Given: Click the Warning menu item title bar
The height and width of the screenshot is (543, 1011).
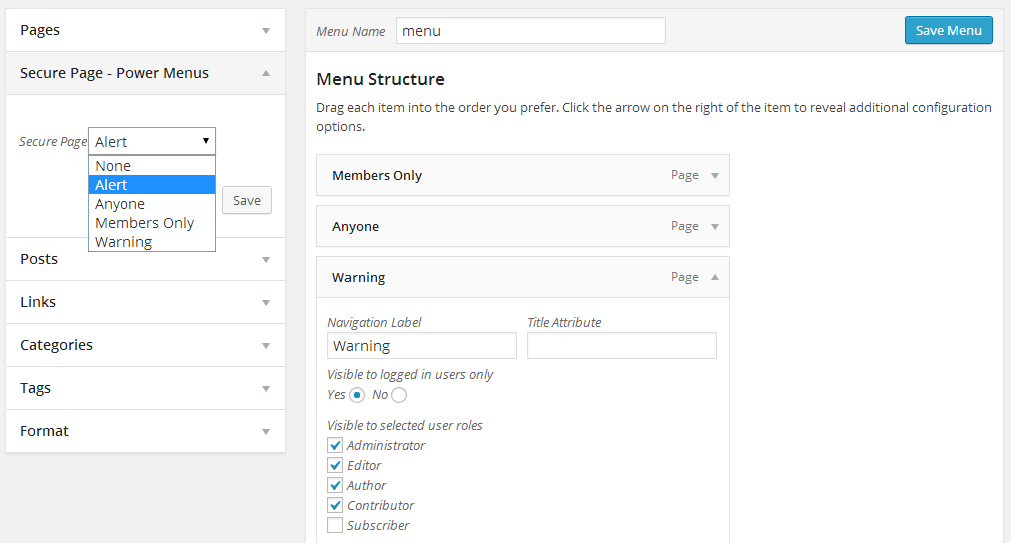Looking at the screenshot, I should coord(523,277).
